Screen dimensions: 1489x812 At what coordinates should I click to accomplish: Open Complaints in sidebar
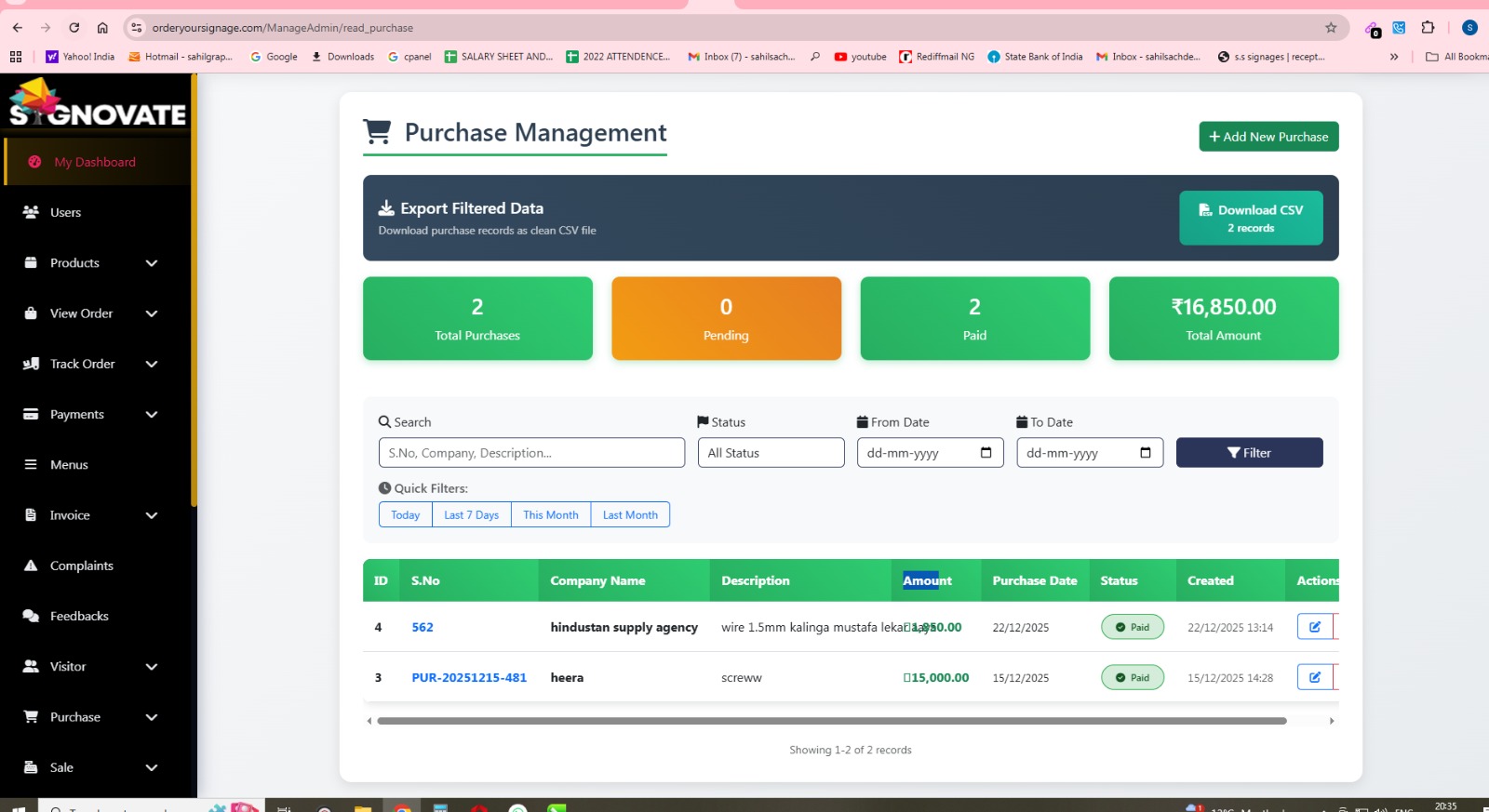point(81,566)
